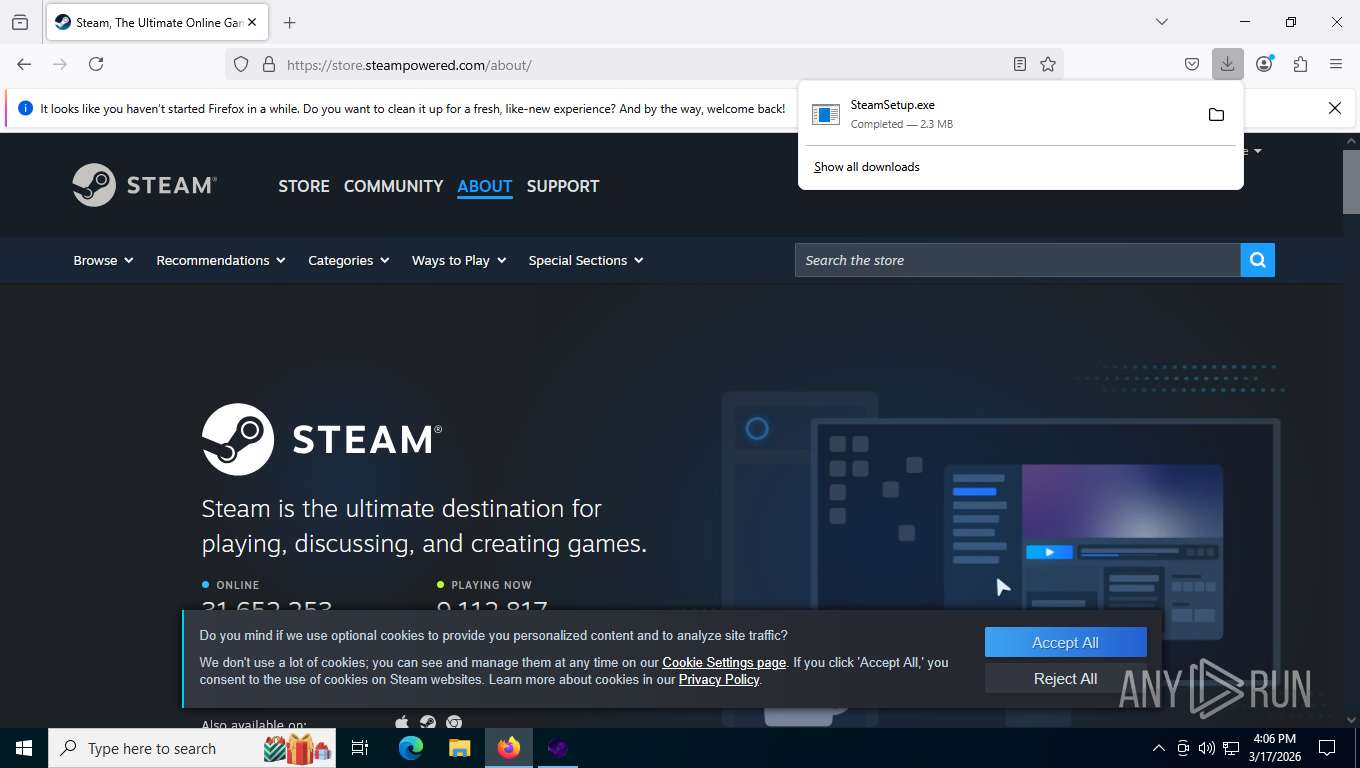Open the Privacy Policy link
1360x768 pixels.
719,680
